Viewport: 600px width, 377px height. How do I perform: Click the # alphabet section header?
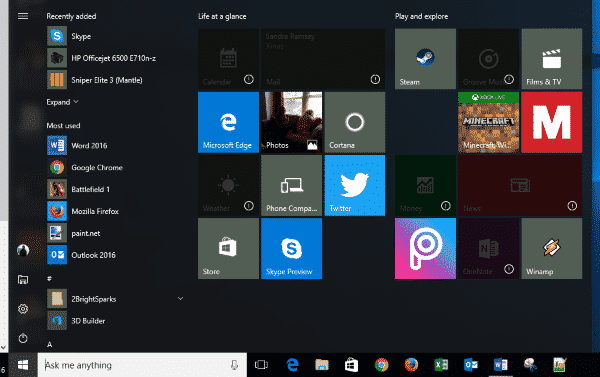pos(49,279)
